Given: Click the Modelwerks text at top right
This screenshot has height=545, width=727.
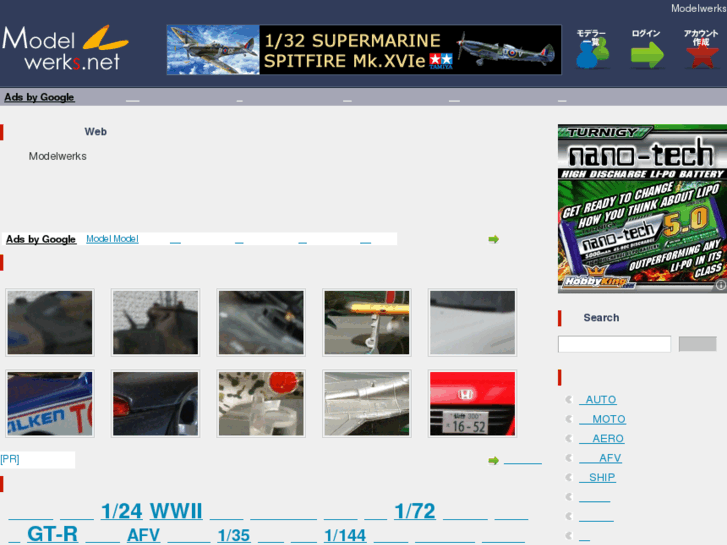Looking at the screenshot, I should [699, 8].
